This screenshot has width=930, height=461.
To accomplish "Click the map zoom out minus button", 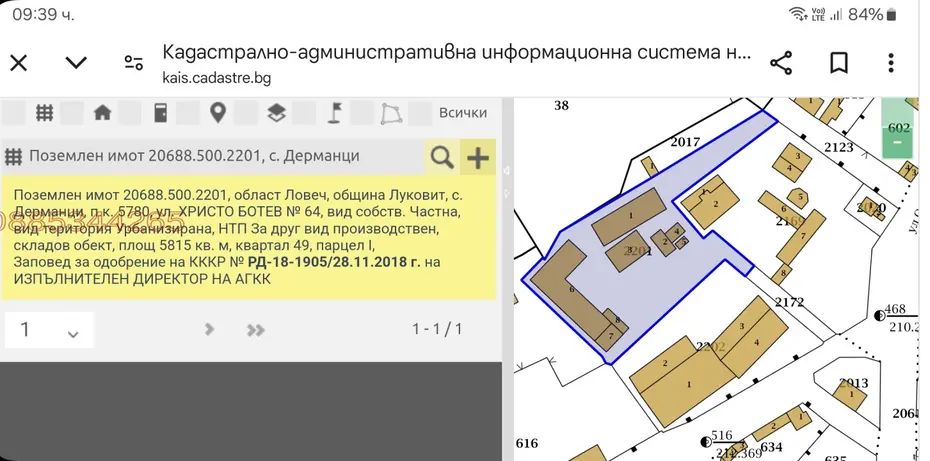I will tap(897, 142).
